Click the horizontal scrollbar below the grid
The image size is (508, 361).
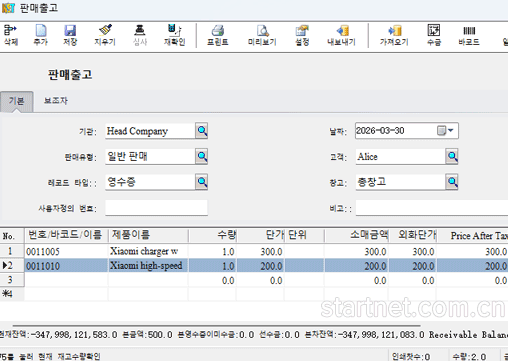point(217,325)
